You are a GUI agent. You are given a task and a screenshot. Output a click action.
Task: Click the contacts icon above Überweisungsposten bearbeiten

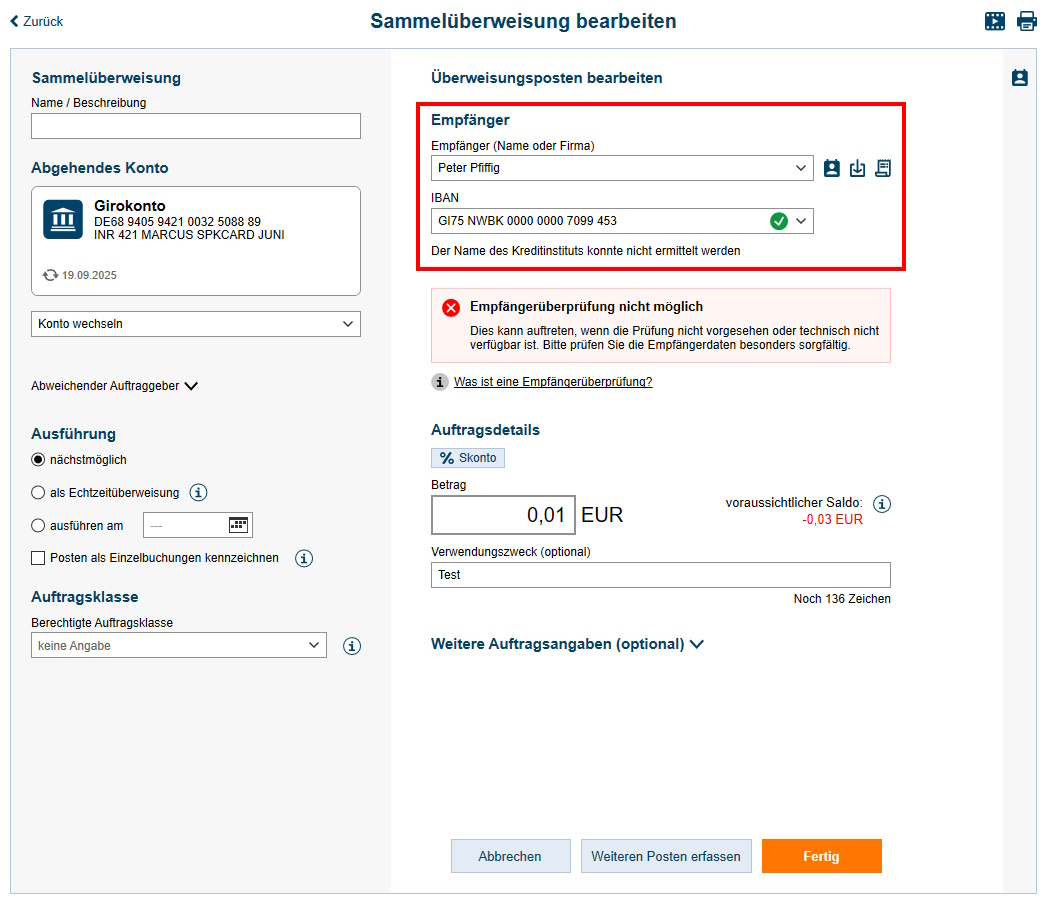click(1019, 77)
